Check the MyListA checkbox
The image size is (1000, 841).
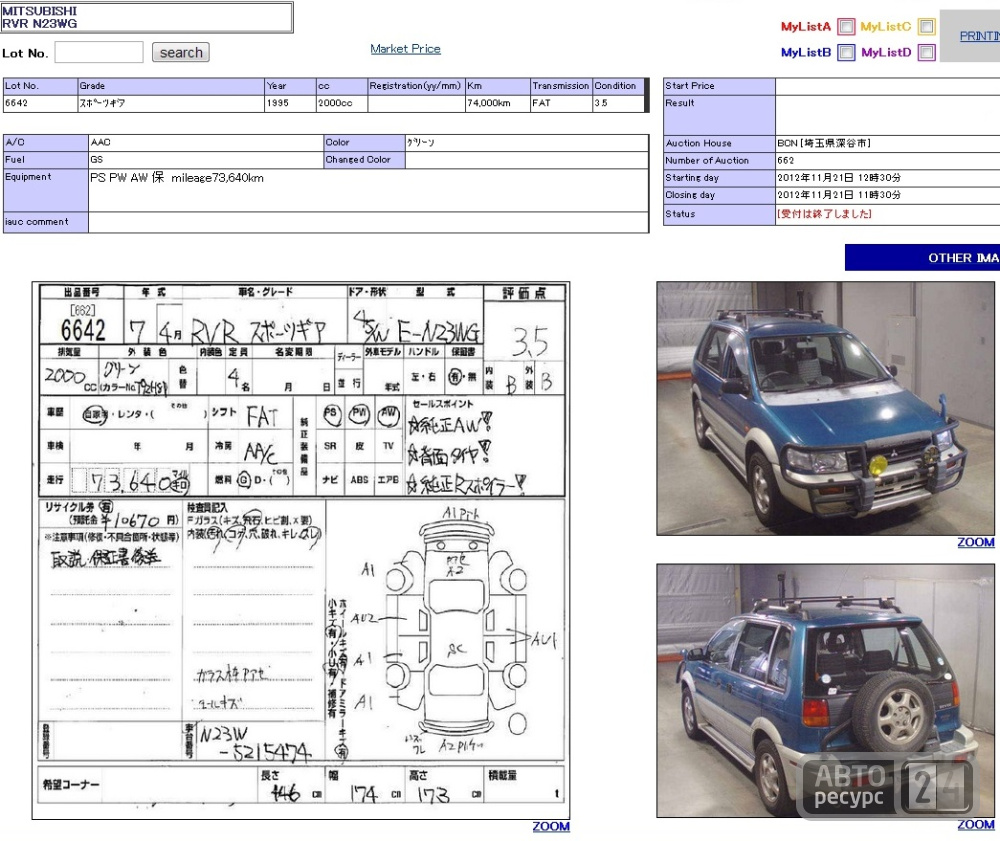click(x=846, y=27)
